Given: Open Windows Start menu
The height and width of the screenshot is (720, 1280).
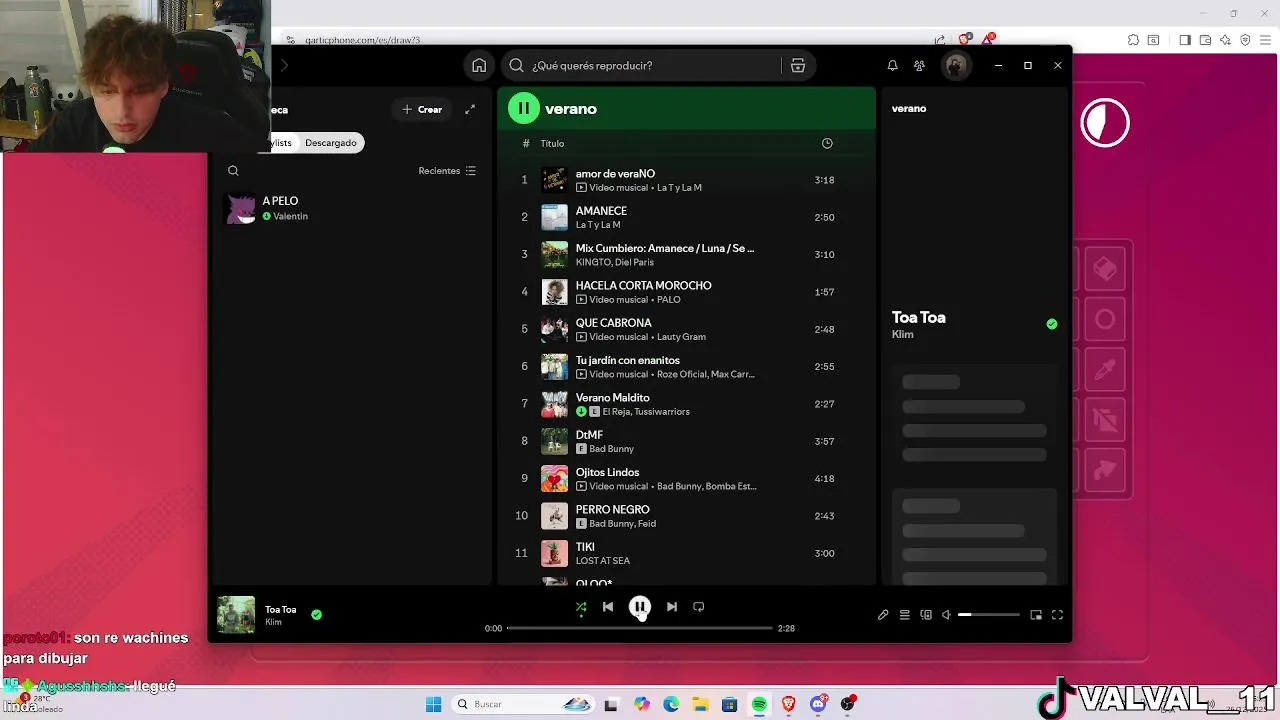Looking at the screenshot, I should [x=433, y=705].
